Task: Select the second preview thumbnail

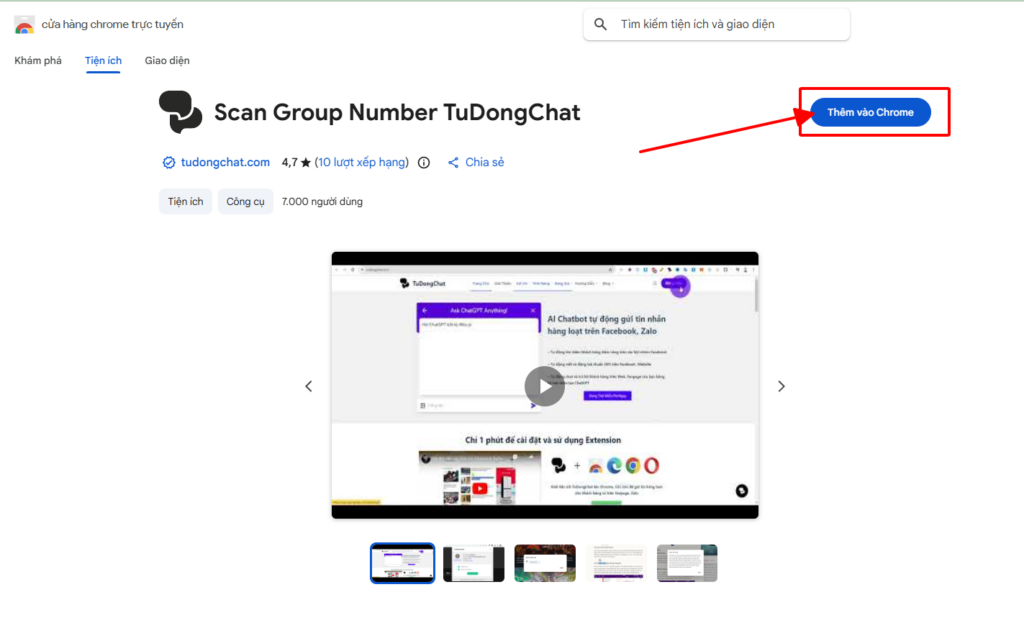Action: pos(473,563)
